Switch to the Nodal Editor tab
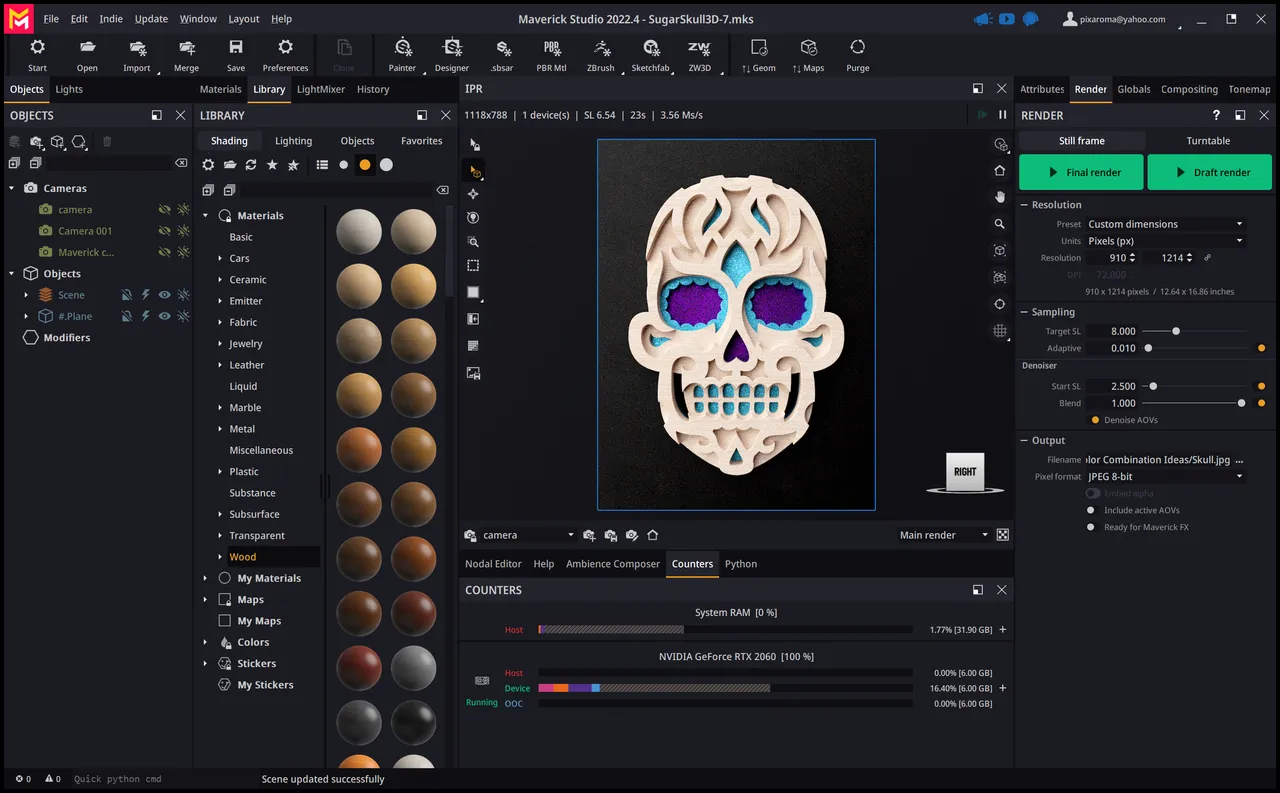 [493, 564]
